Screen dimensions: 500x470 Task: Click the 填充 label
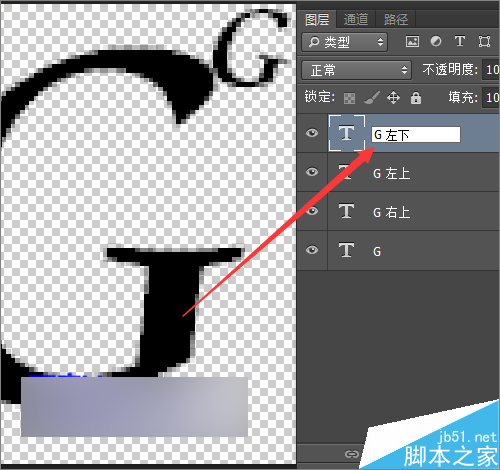pos(463,97)
